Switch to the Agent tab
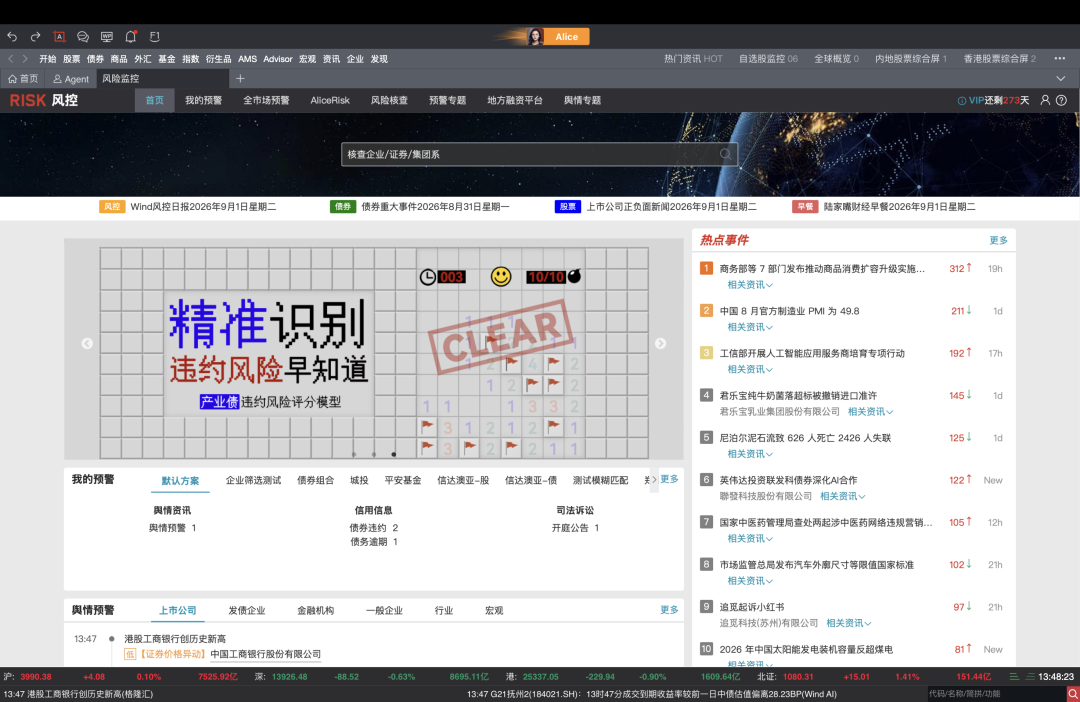Viewport: 1080px width, 702px height. (71, 79)
